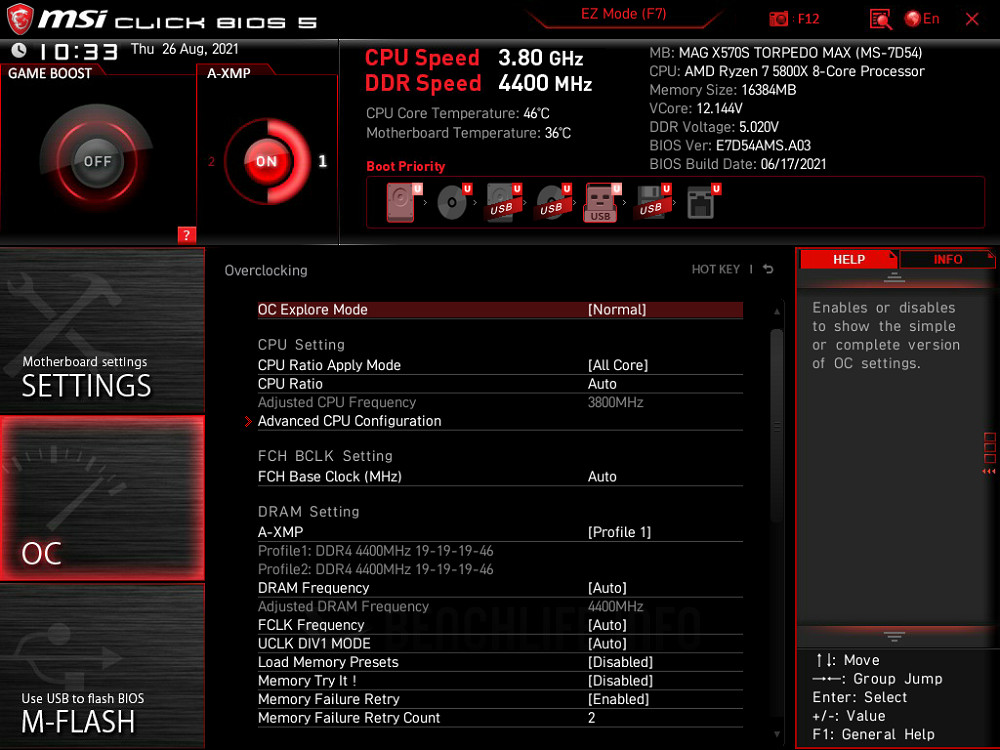The height and width of the screenshot is (750, 1000).
Task: Open the search magnifier icon
Action: [x=880, y=18]
